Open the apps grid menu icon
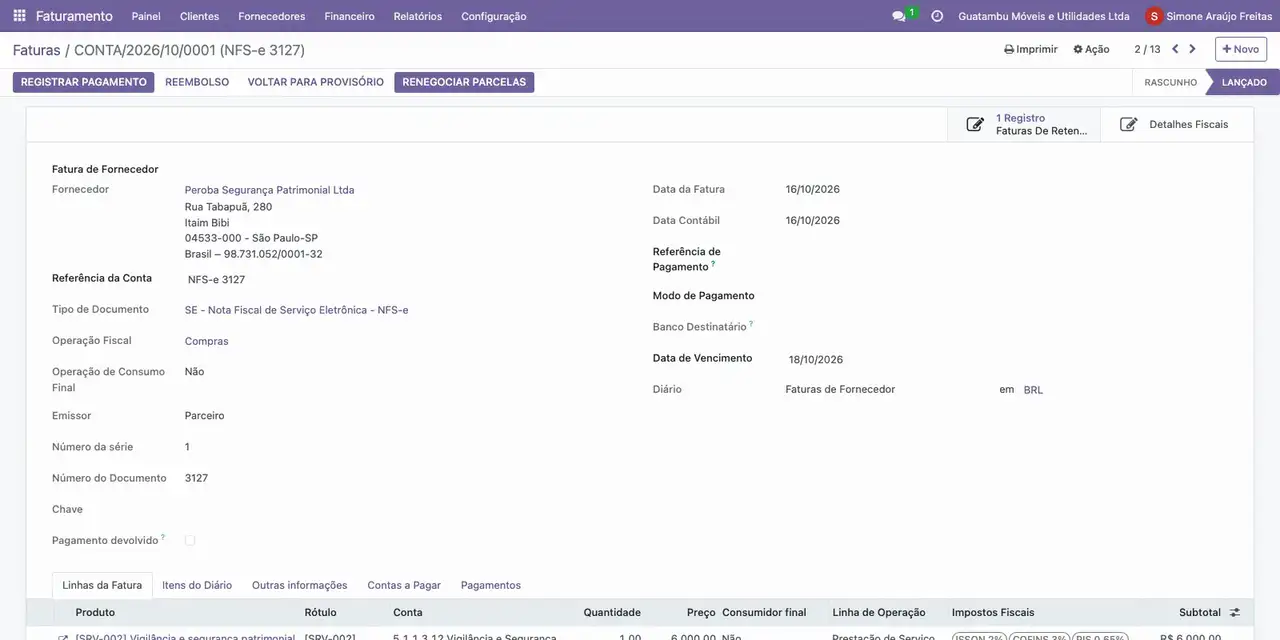 19,16
